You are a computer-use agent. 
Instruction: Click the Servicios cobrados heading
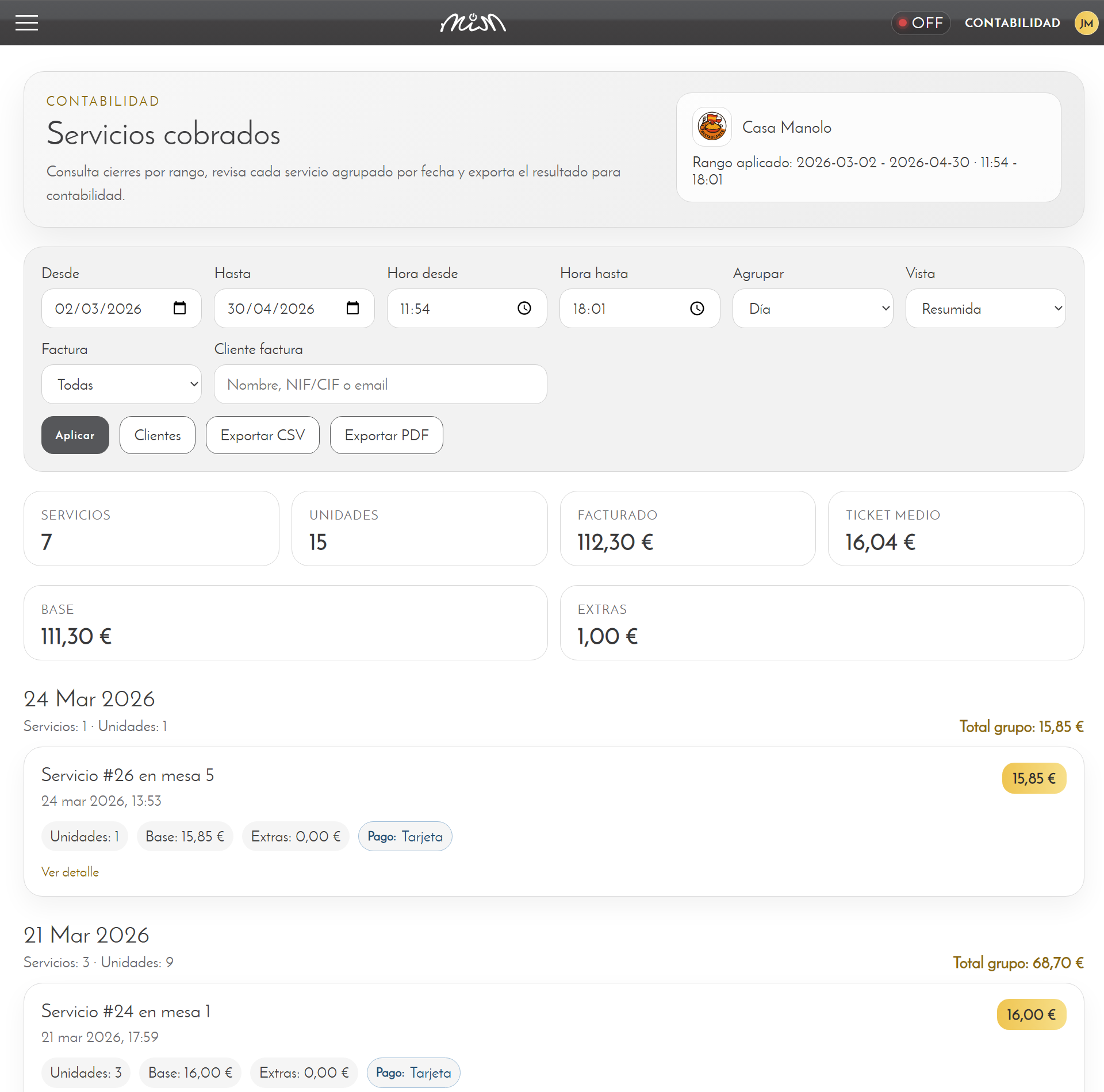163,134
